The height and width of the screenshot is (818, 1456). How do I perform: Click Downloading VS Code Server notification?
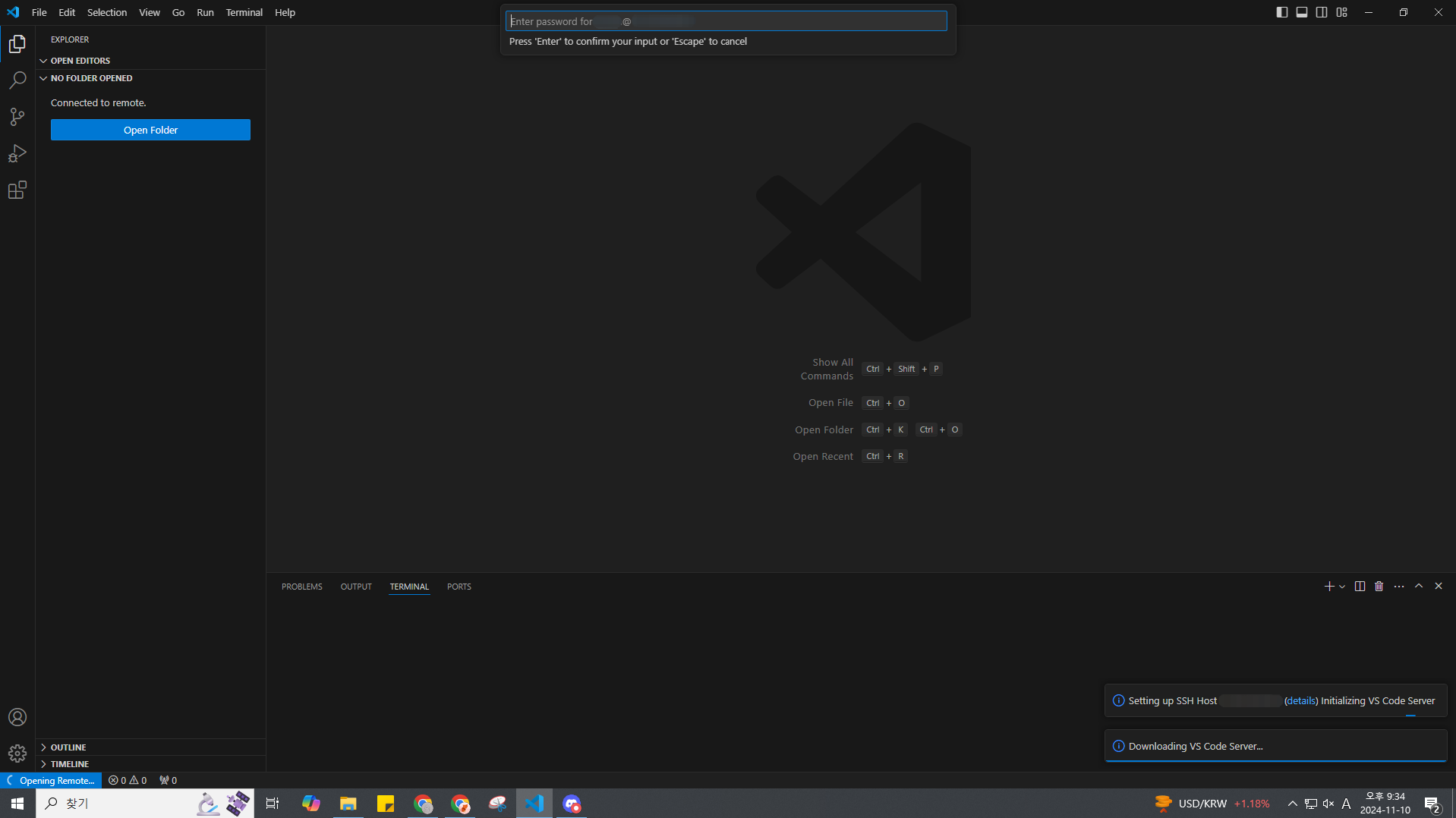tap(1275, 746)
